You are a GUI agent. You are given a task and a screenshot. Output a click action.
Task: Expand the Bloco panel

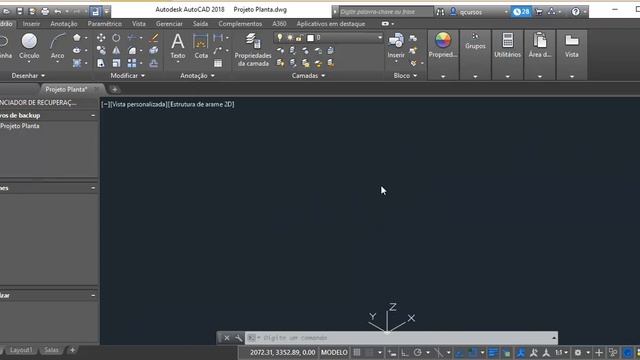coord(405,76)
